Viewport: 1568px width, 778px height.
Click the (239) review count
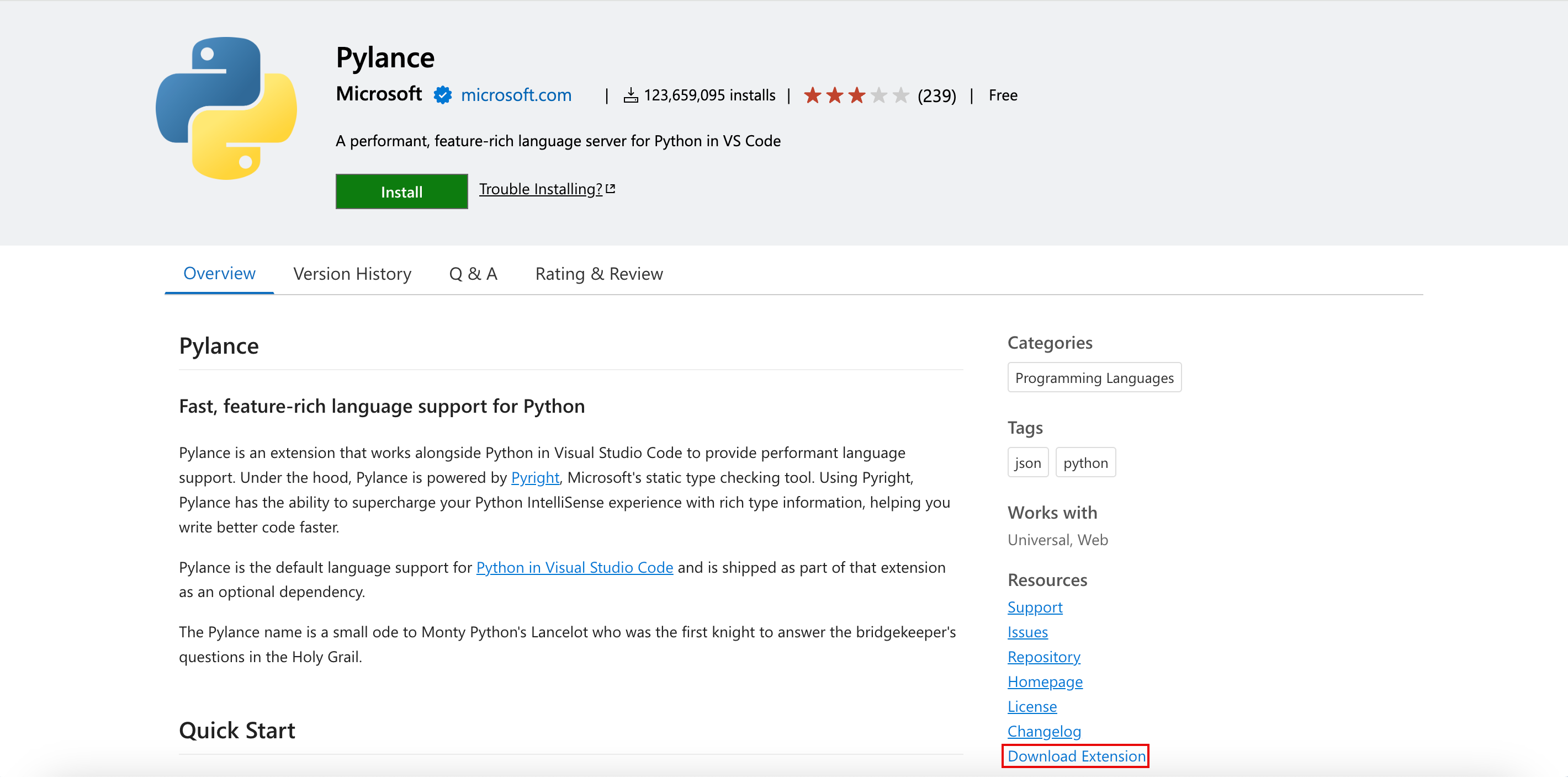(x=937, y=96)
